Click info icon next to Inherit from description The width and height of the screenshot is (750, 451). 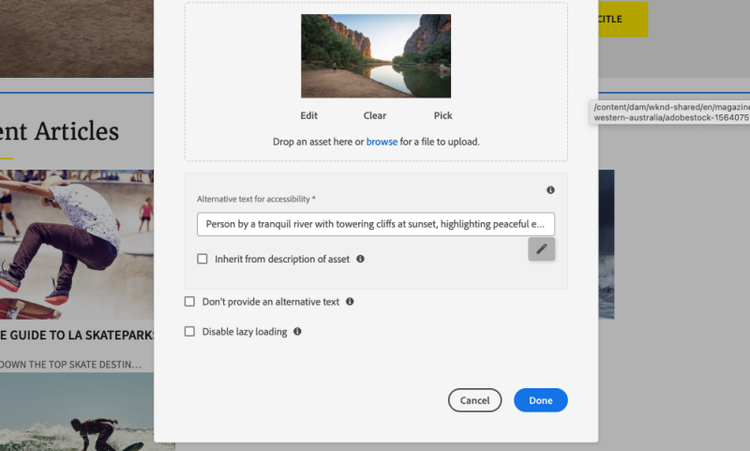(x=360, y=259)
